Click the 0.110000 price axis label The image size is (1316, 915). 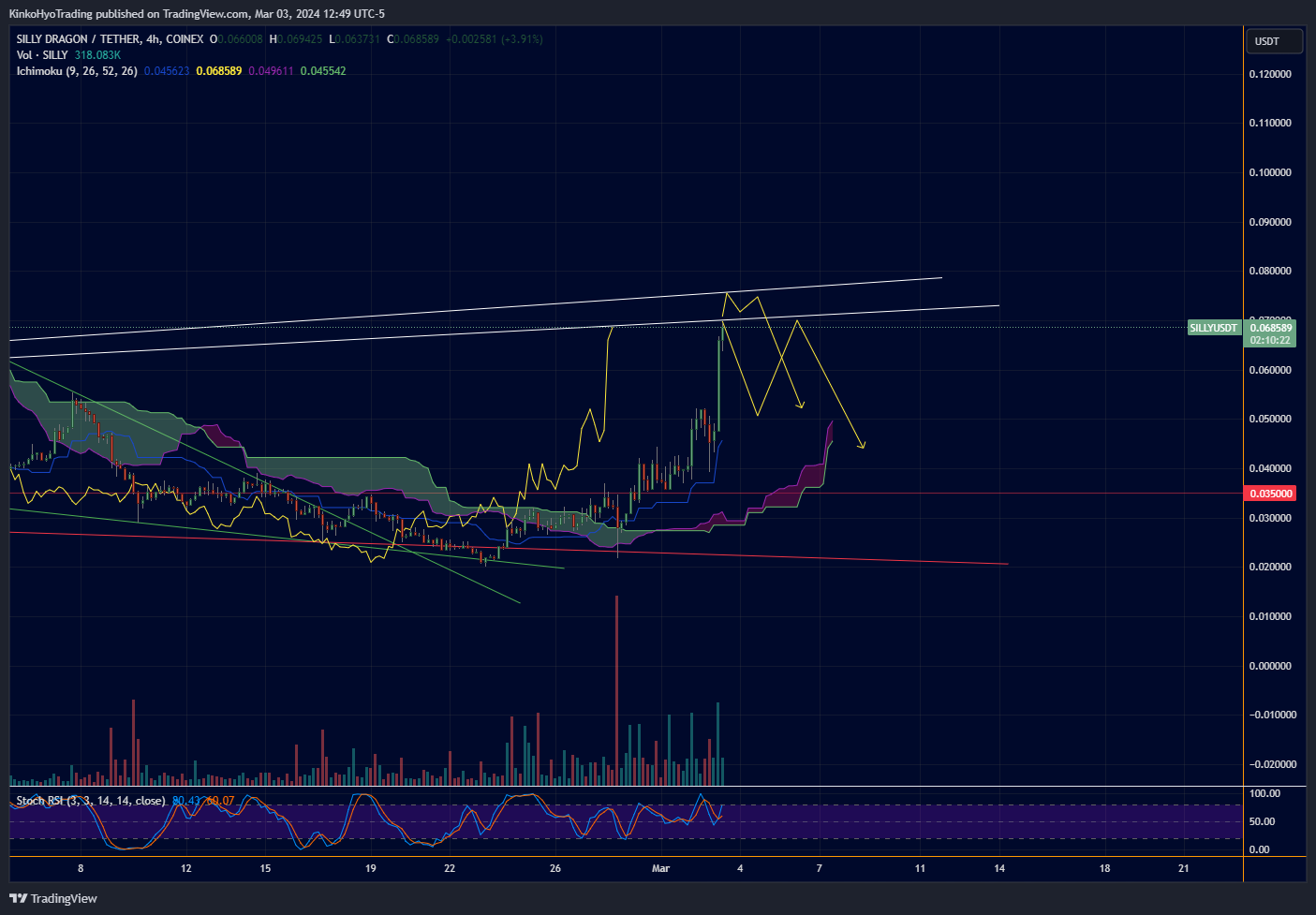tap(1270, 123)
